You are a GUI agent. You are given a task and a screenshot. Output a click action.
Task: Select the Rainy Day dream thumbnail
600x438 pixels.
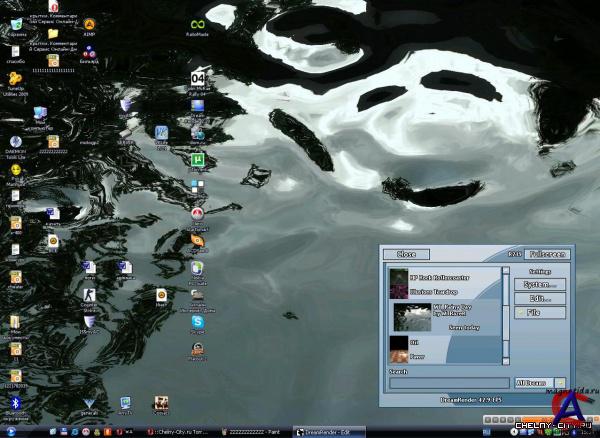point(412,317)
